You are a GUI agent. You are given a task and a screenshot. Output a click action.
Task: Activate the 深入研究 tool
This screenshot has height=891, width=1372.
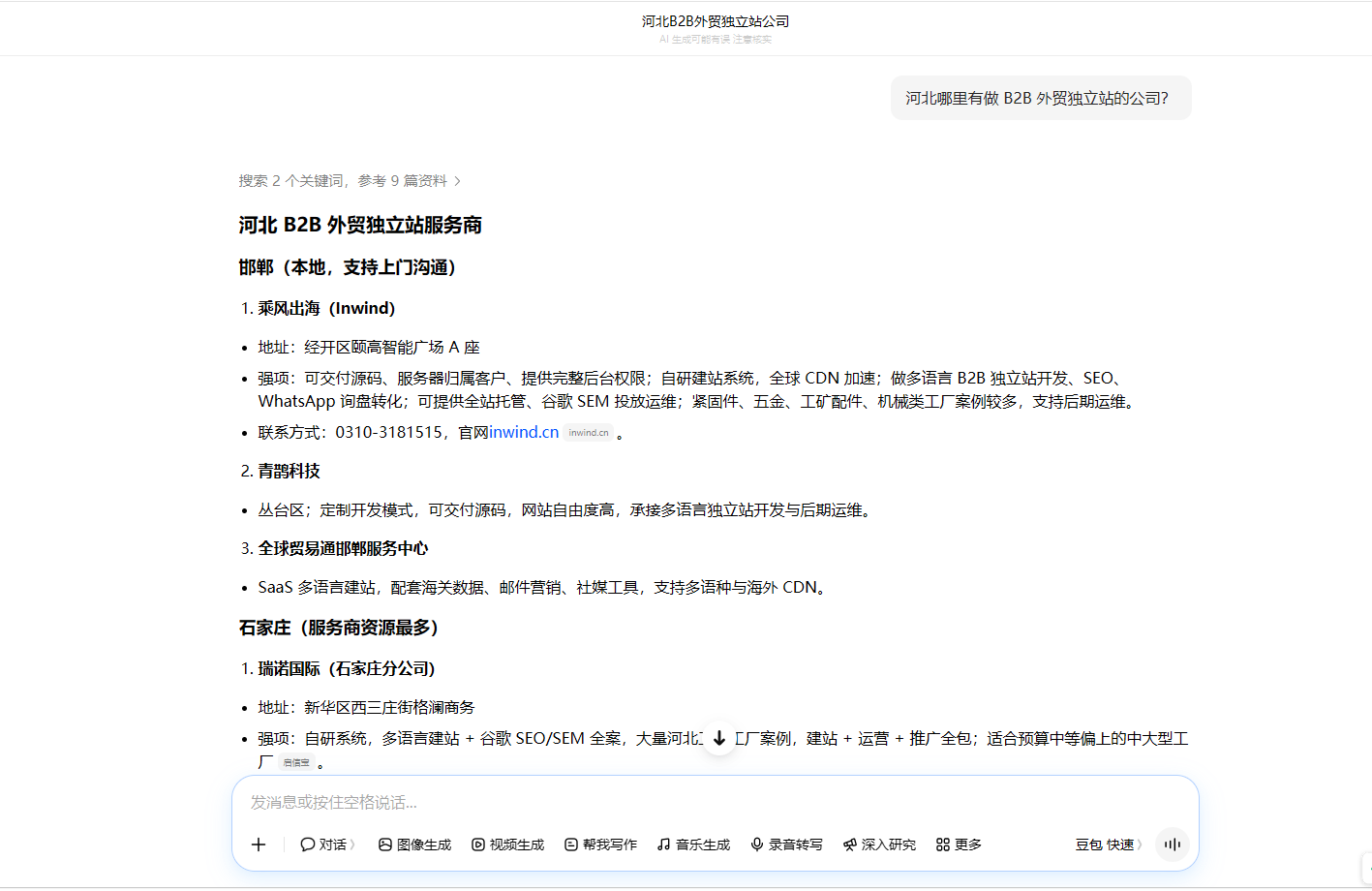coord(879,845)
